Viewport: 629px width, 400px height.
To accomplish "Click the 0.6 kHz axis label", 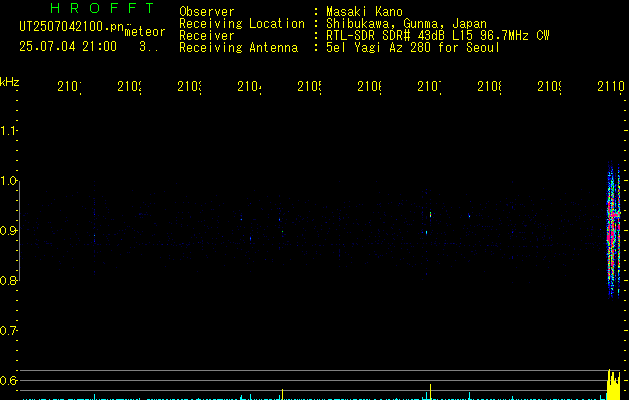I will coord(8,380).
